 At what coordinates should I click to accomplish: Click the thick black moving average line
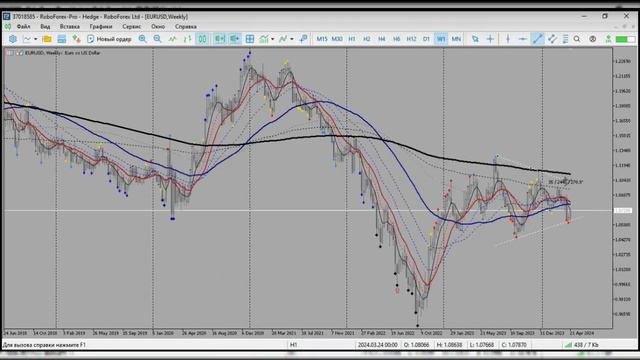tap(286, 138)
